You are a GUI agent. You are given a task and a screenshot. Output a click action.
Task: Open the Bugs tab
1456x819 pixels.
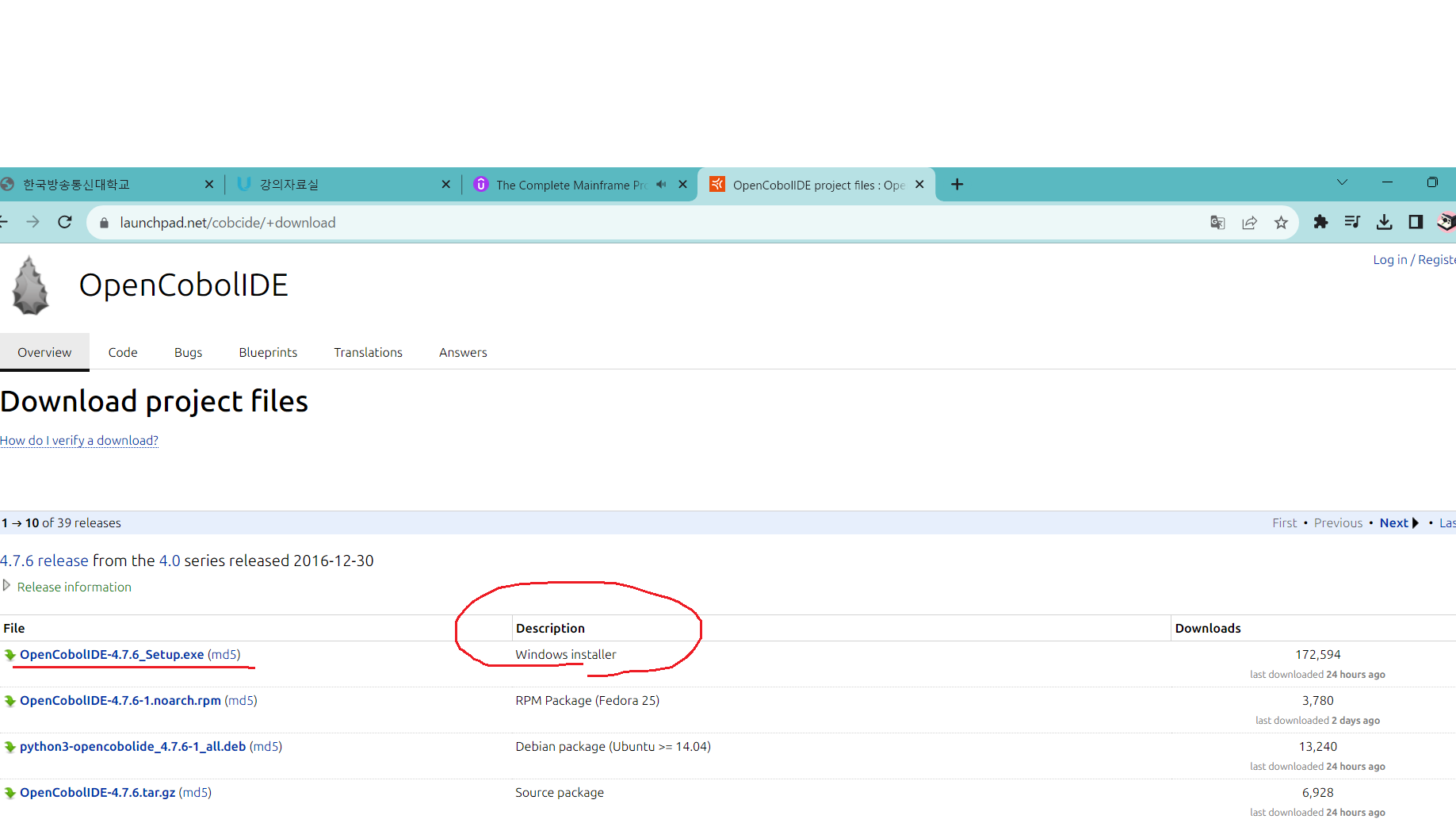[188, 352]
